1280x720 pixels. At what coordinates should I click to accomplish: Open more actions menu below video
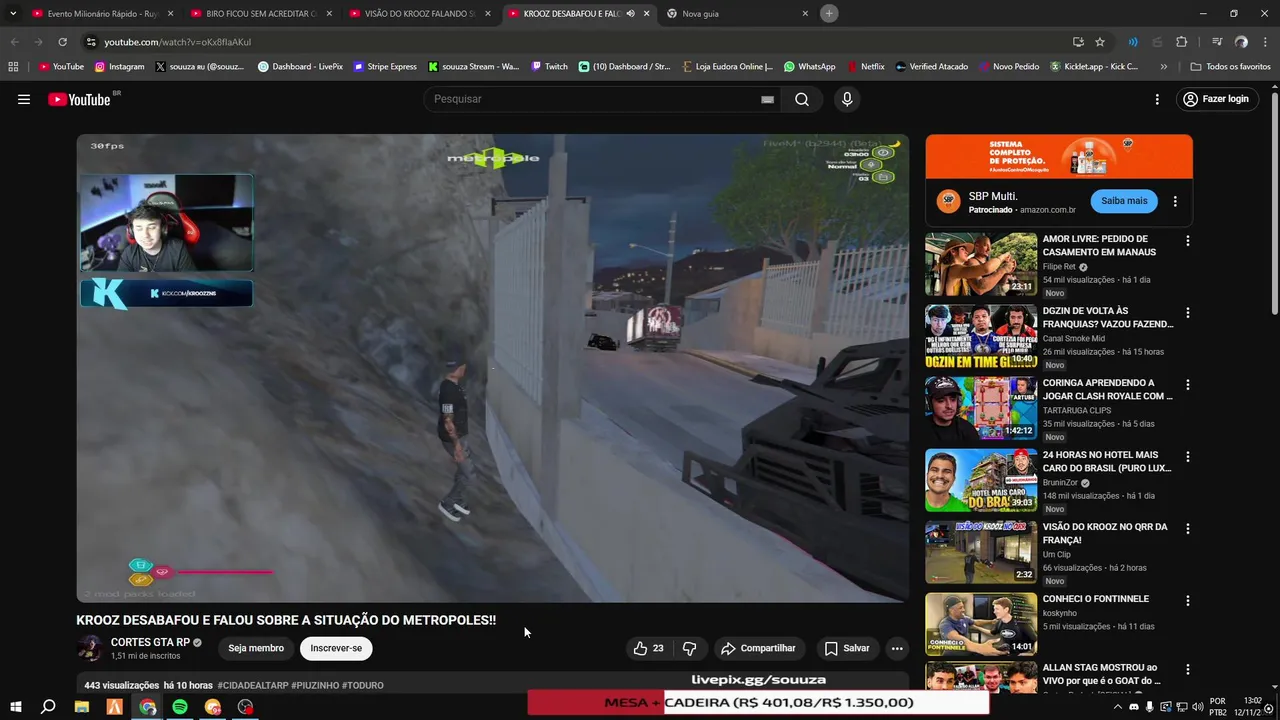coord(897,648)
